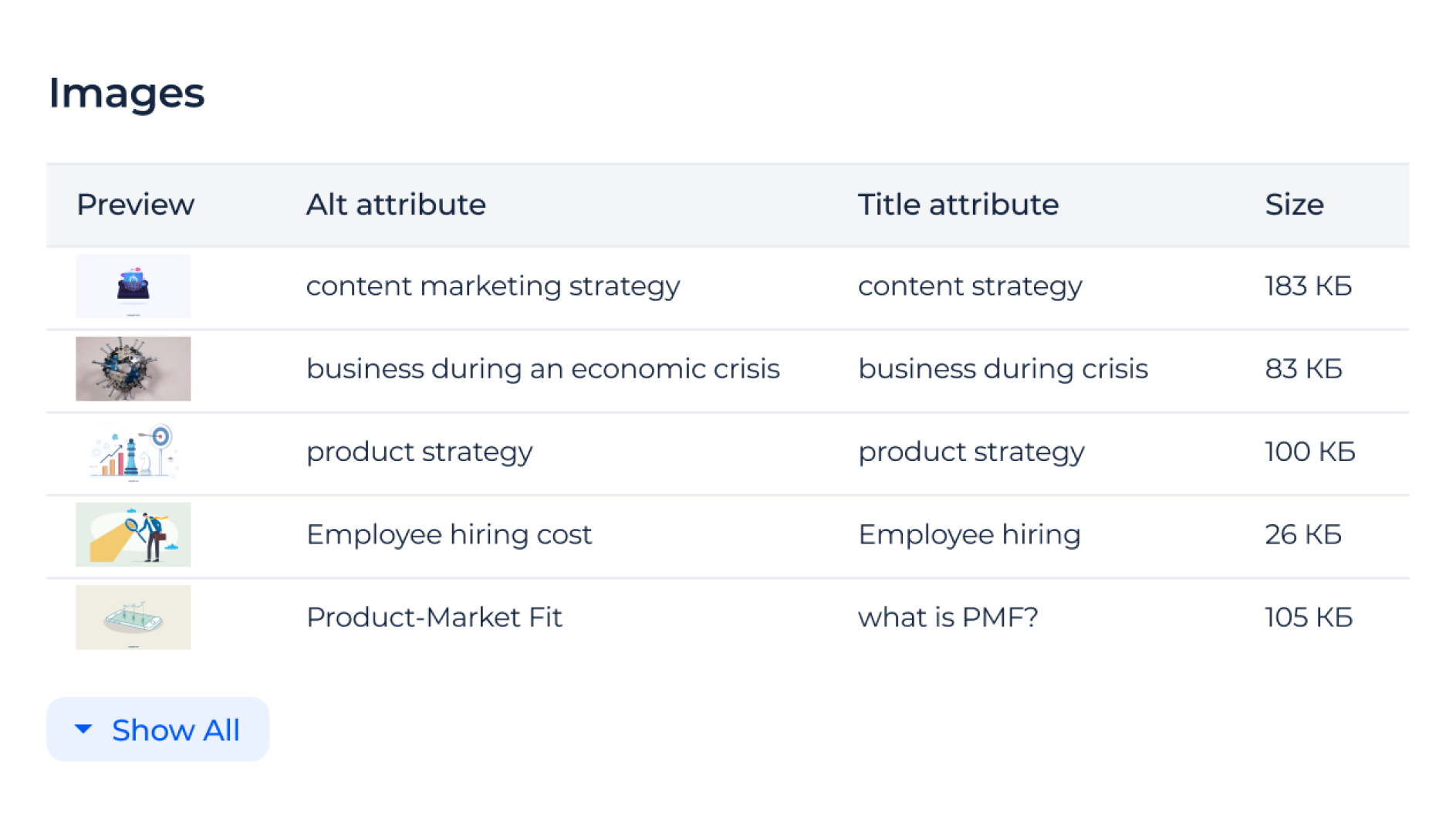Click the Size column header
The height and width of the screenshot is (823, 1456).
click(1294, 205)
